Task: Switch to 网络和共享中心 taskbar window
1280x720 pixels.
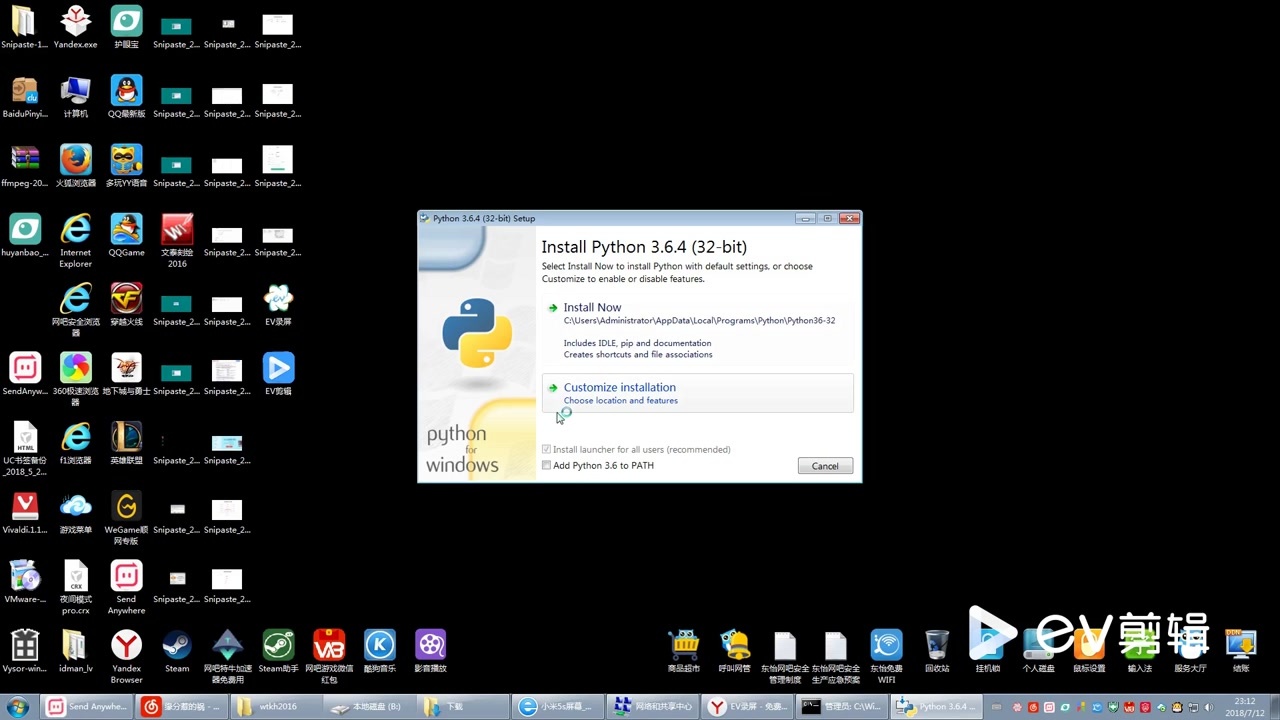Action: coord(654,707)
